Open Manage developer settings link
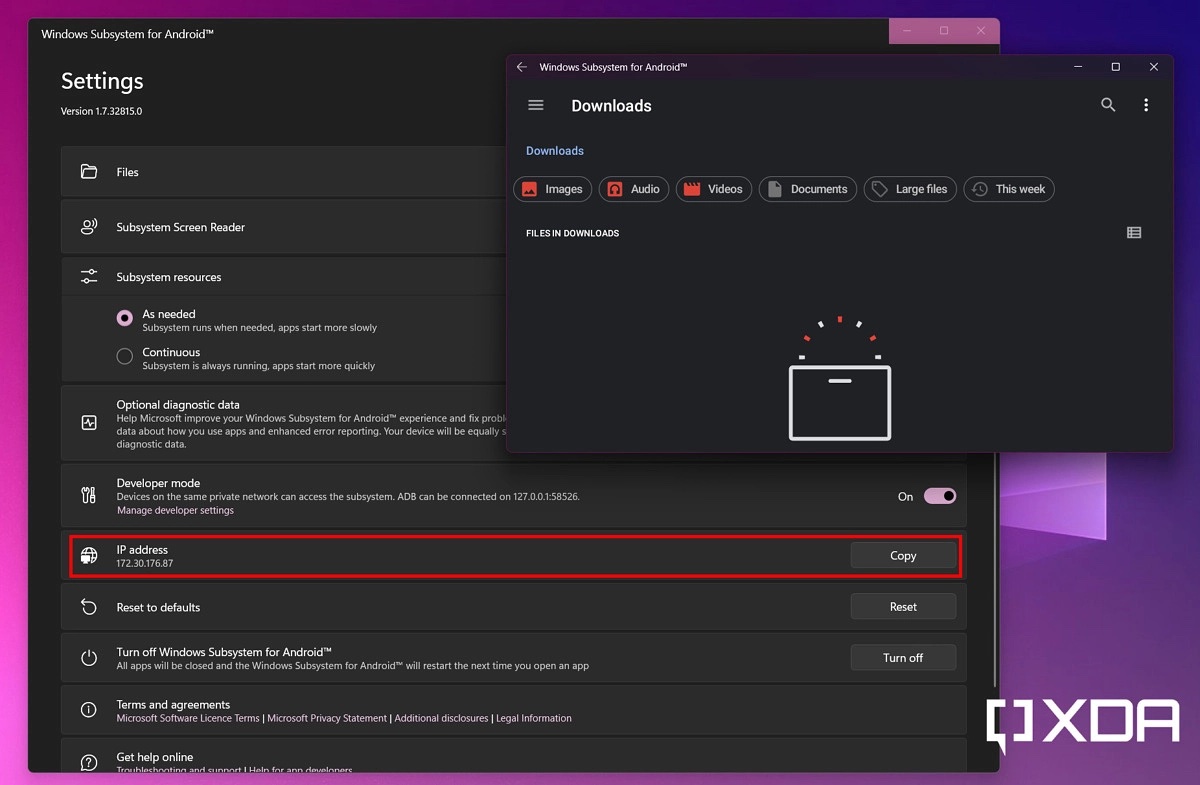1200x785 pixels. (175, 510)
